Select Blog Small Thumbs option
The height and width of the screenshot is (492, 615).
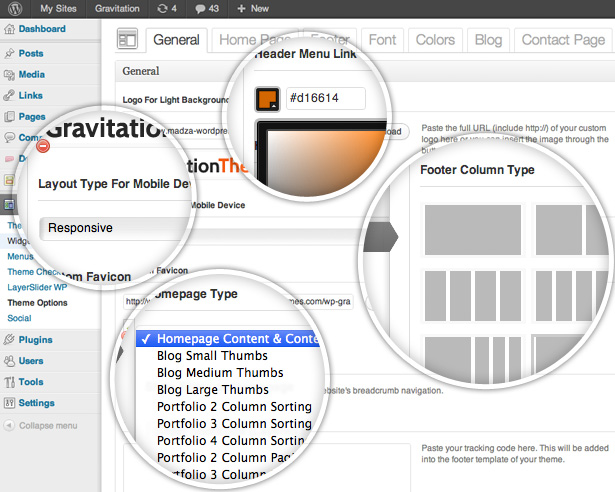click(212, 355)
